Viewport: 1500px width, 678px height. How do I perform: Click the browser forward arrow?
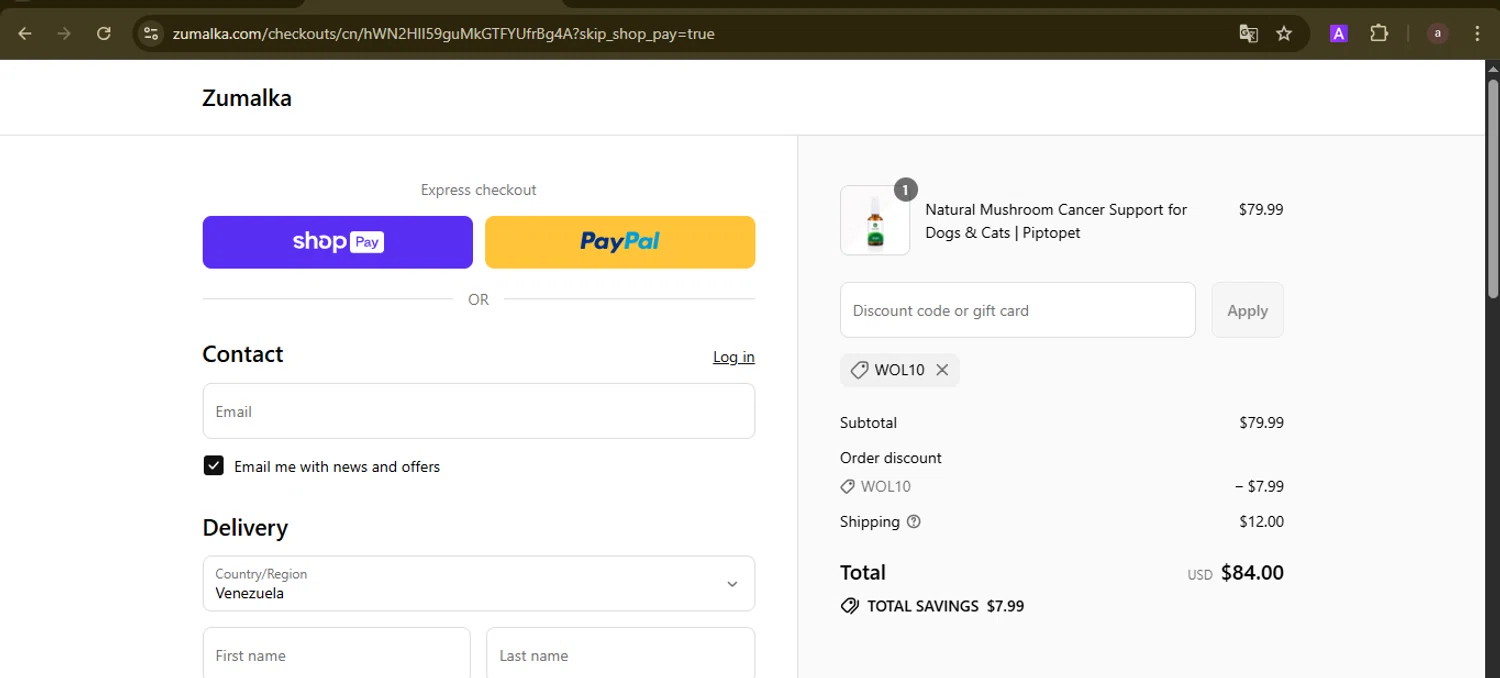[64, 34]
